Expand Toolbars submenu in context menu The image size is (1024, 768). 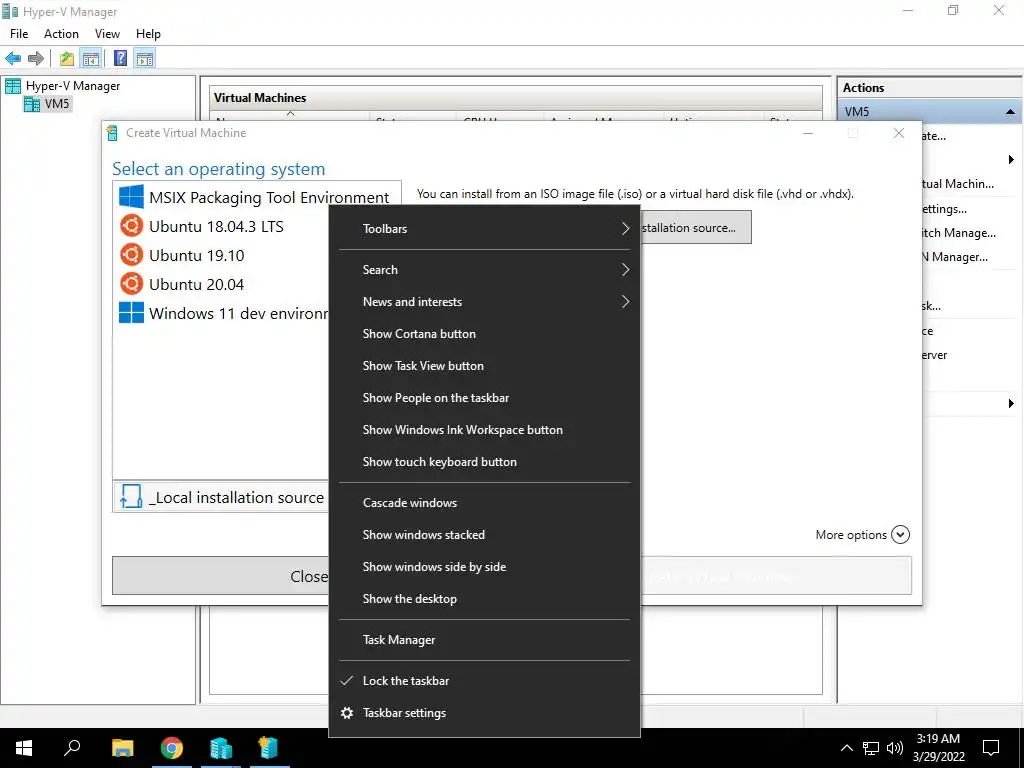click(x=484, y=229)
